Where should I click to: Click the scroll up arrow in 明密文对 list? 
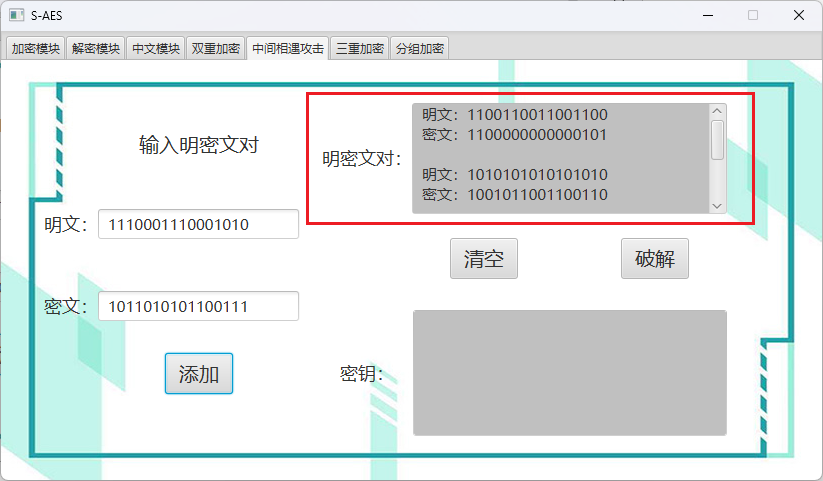(x=717, y=111)
